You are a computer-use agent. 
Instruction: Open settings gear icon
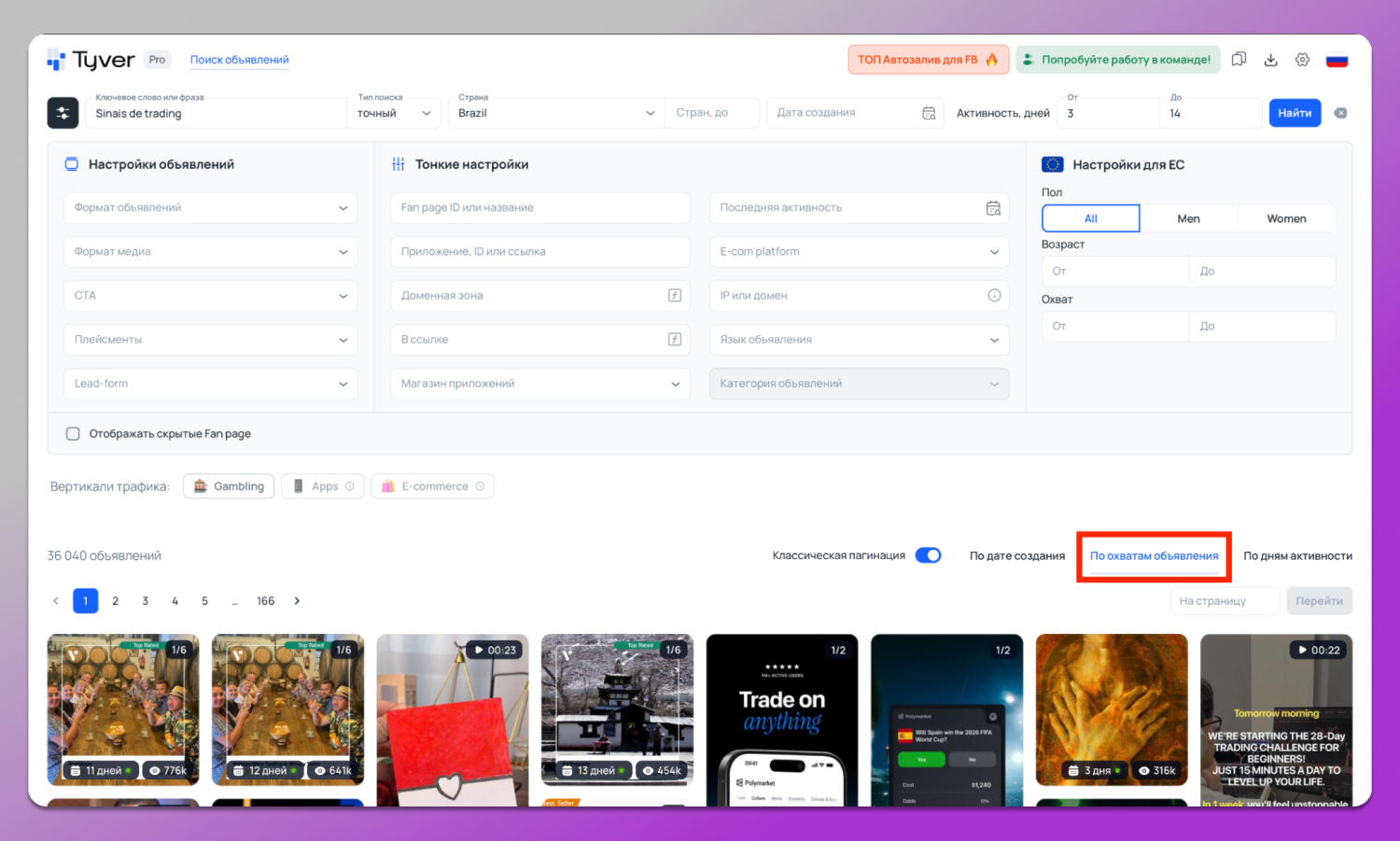[1302, 60]
